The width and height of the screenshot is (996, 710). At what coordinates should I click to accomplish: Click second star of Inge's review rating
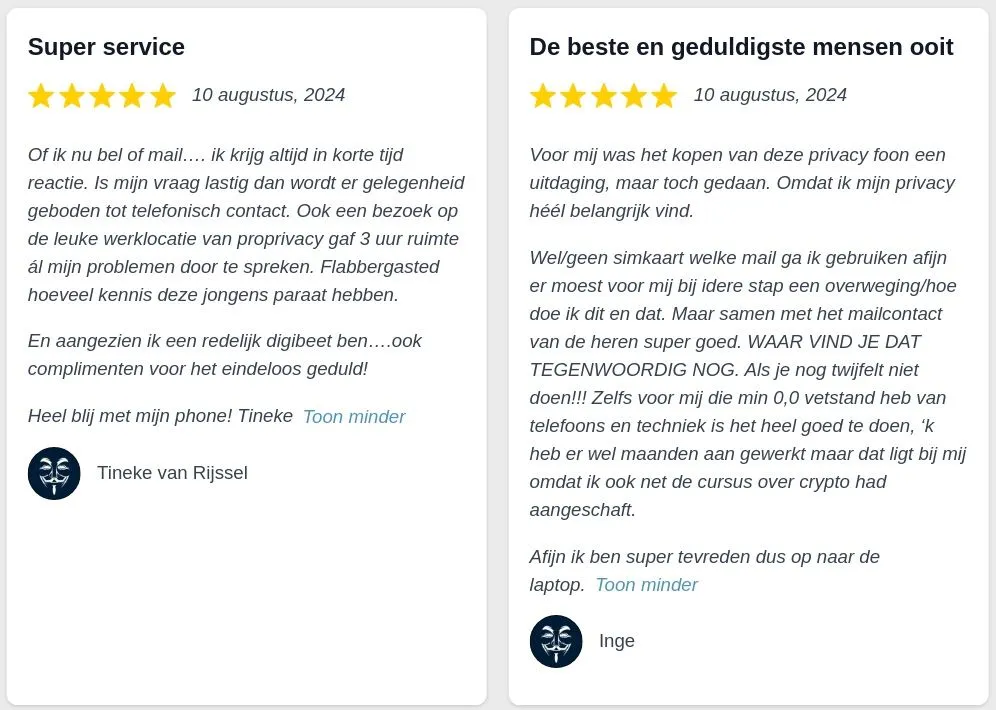coord(573,96)
